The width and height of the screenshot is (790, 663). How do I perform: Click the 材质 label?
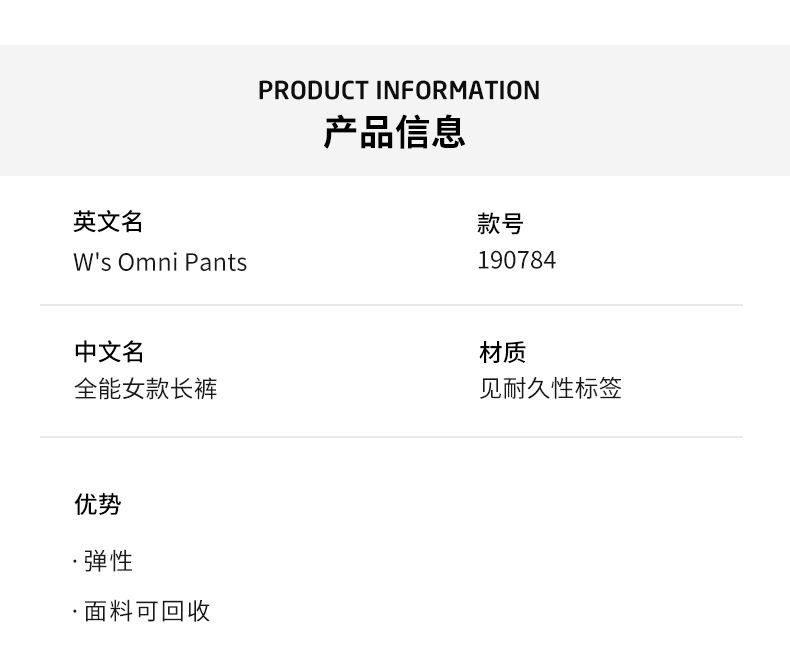click(x=502, y=352)
